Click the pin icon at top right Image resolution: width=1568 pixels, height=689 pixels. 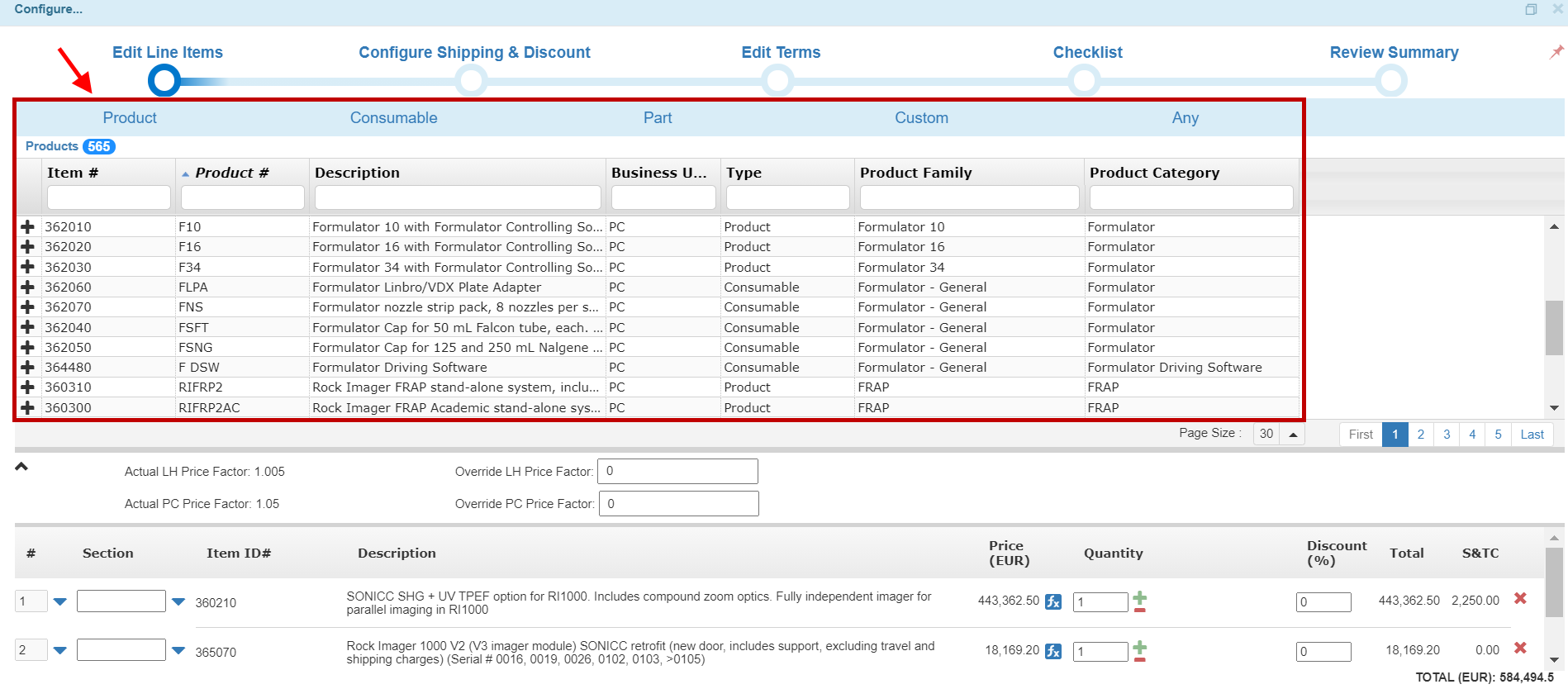(1556, 52)
